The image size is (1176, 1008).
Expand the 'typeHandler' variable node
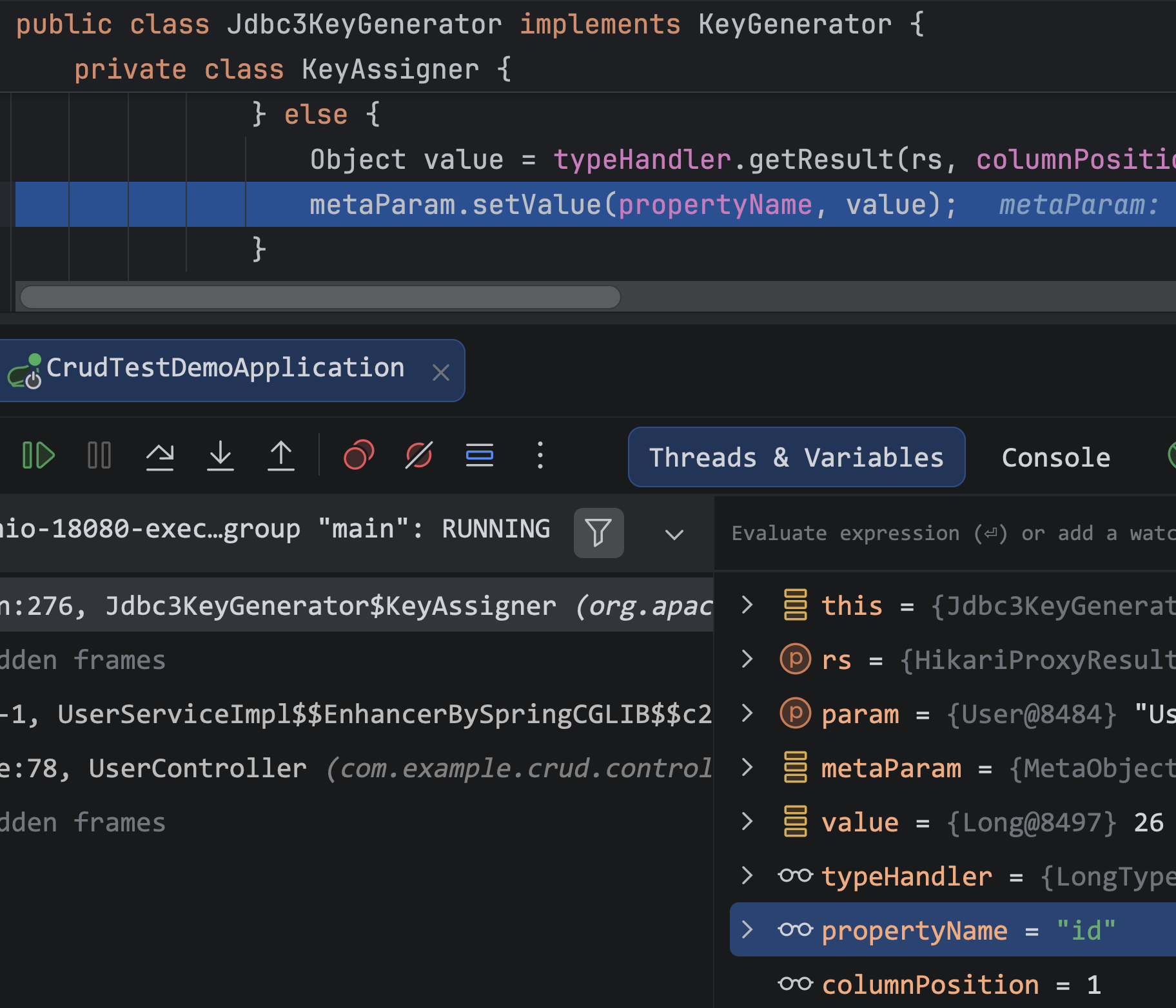tap(747, 875)
